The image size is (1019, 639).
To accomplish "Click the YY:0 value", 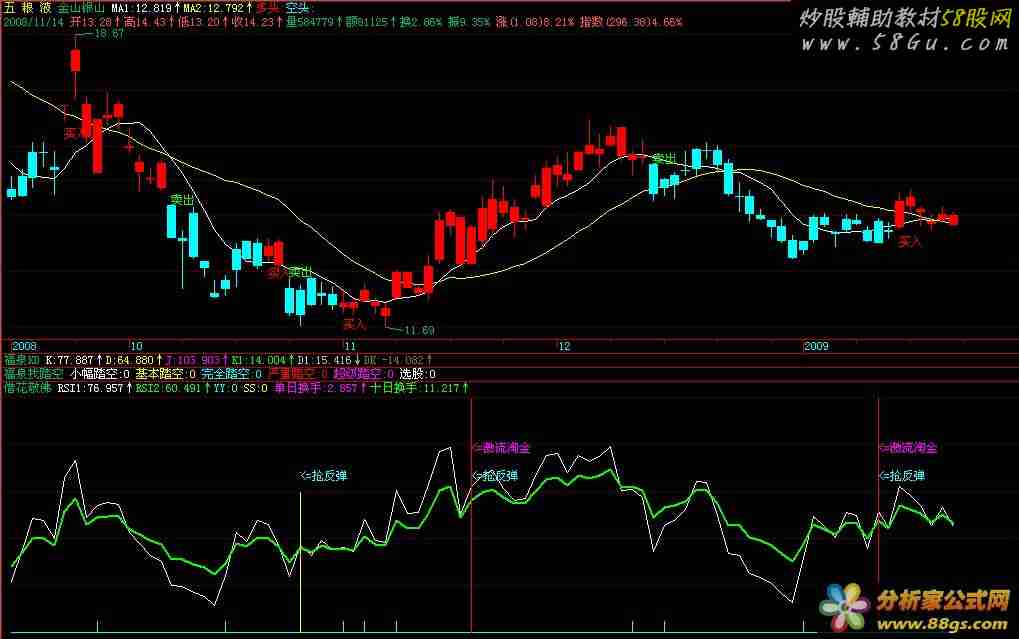I will [226, 388].
